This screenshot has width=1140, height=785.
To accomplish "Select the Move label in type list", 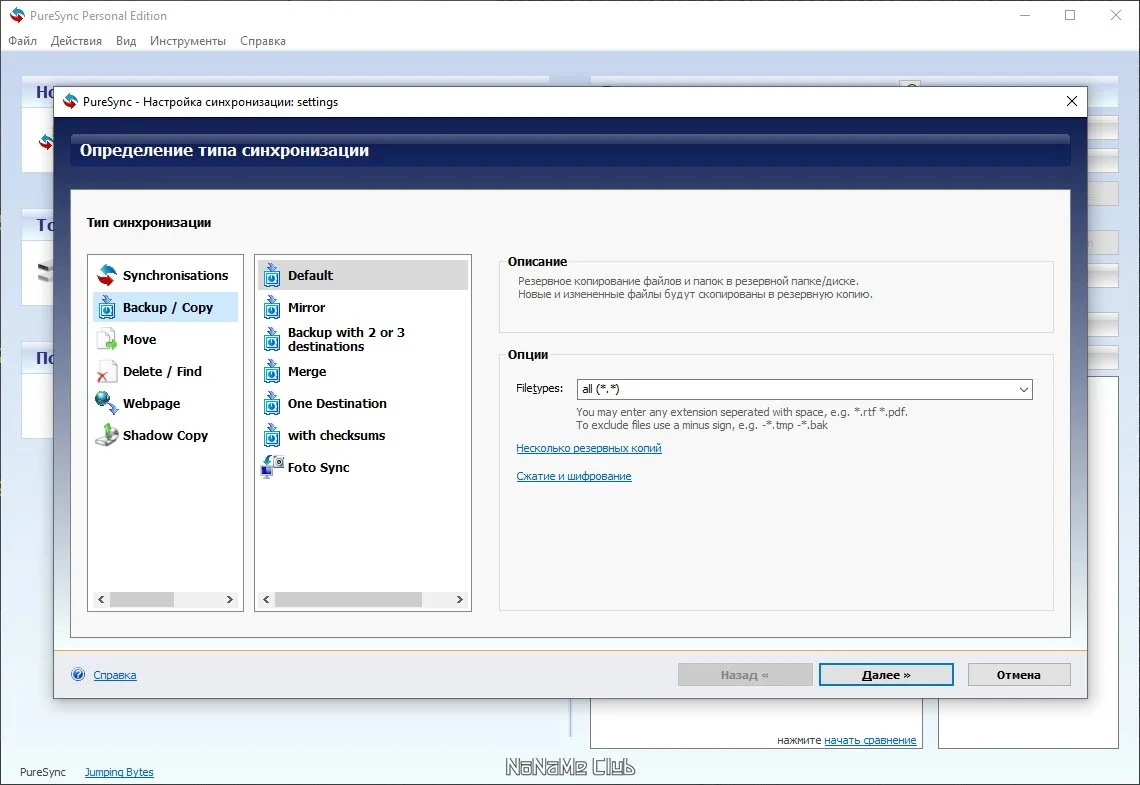I will click(x=140, y=339).
